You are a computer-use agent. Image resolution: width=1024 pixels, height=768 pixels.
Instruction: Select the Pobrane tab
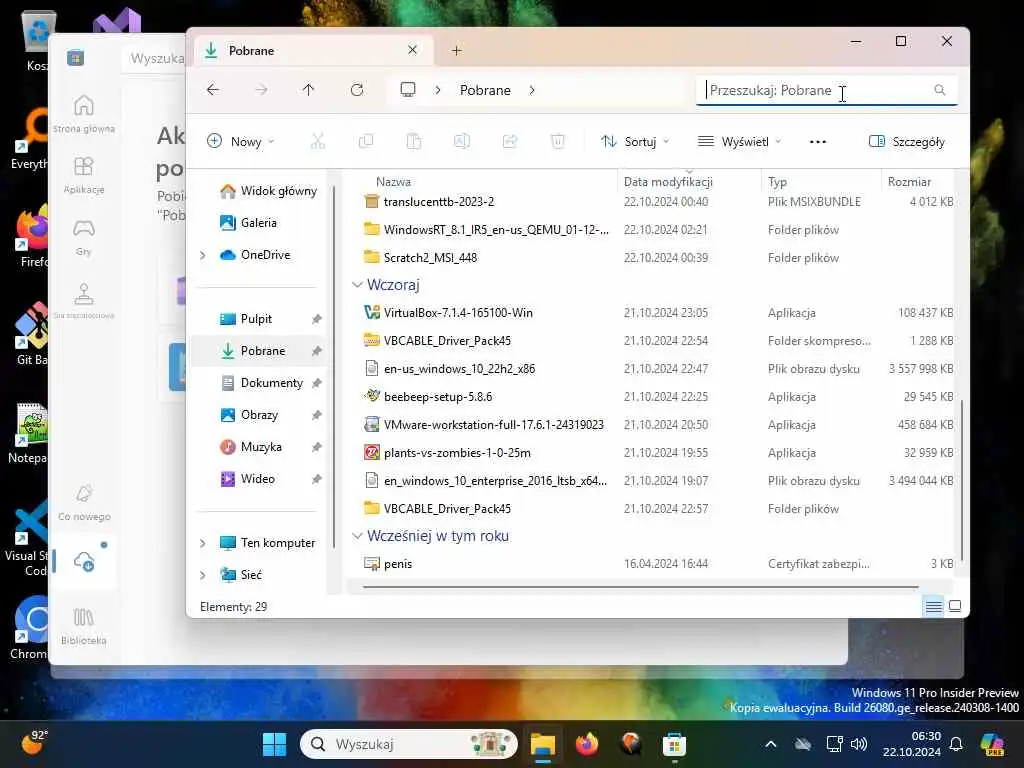click(313, 50)
